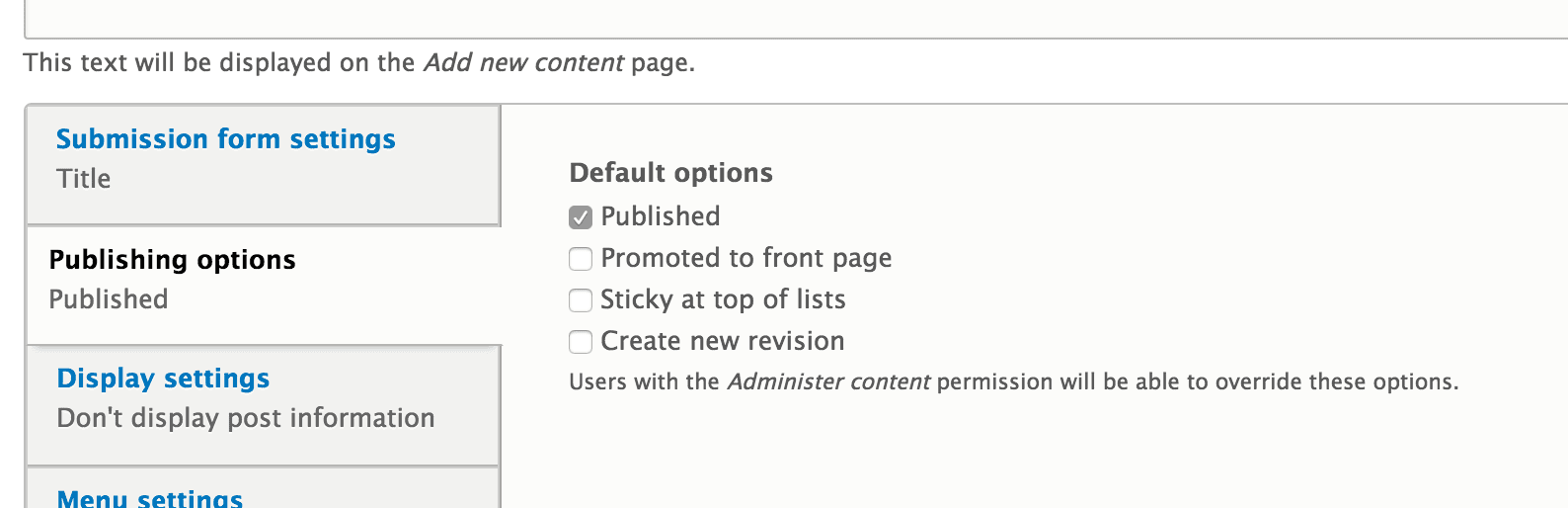Viewport: 1568px width, 508px height.
Task: Click the italic 'Administer content' text
Action: pyautogui.click(x=828, y=382)
